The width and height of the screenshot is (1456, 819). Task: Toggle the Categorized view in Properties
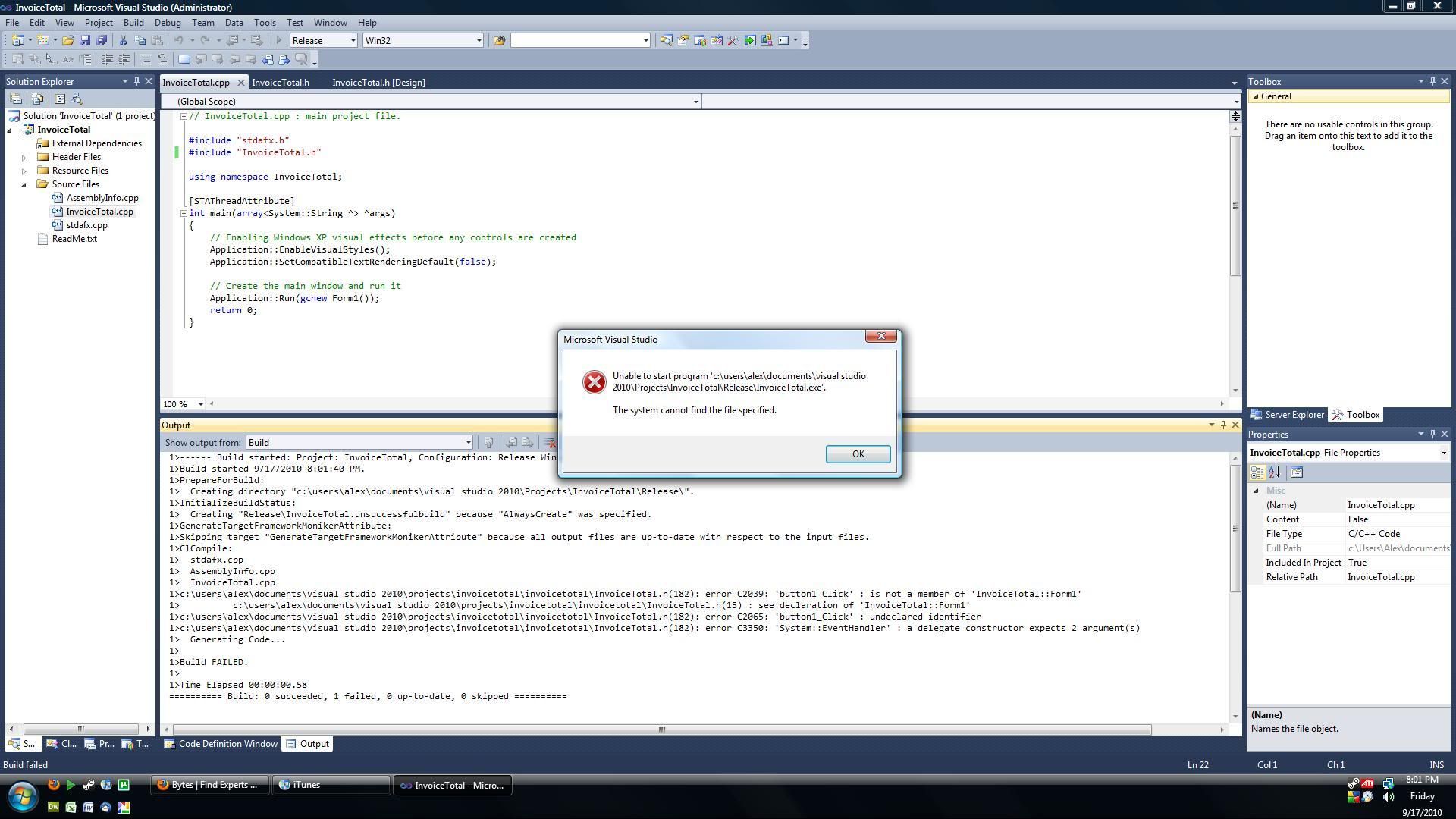click(x=1257, y=472)
